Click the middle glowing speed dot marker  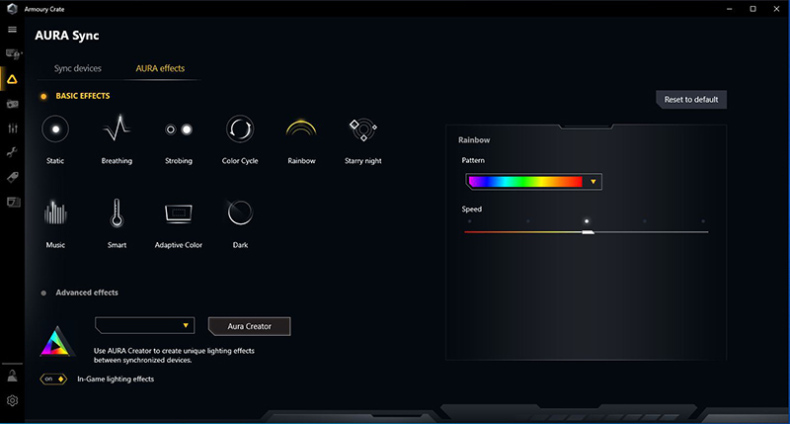(x=586, y=221)
